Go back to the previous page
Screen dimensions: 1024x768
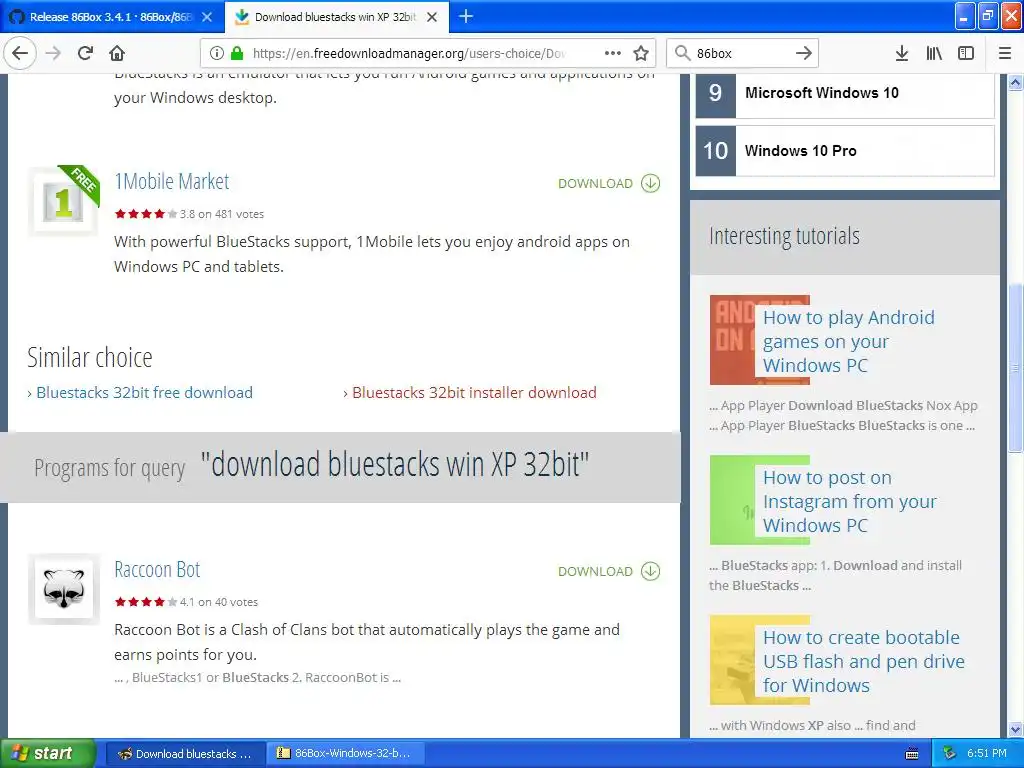coord(20,53)
